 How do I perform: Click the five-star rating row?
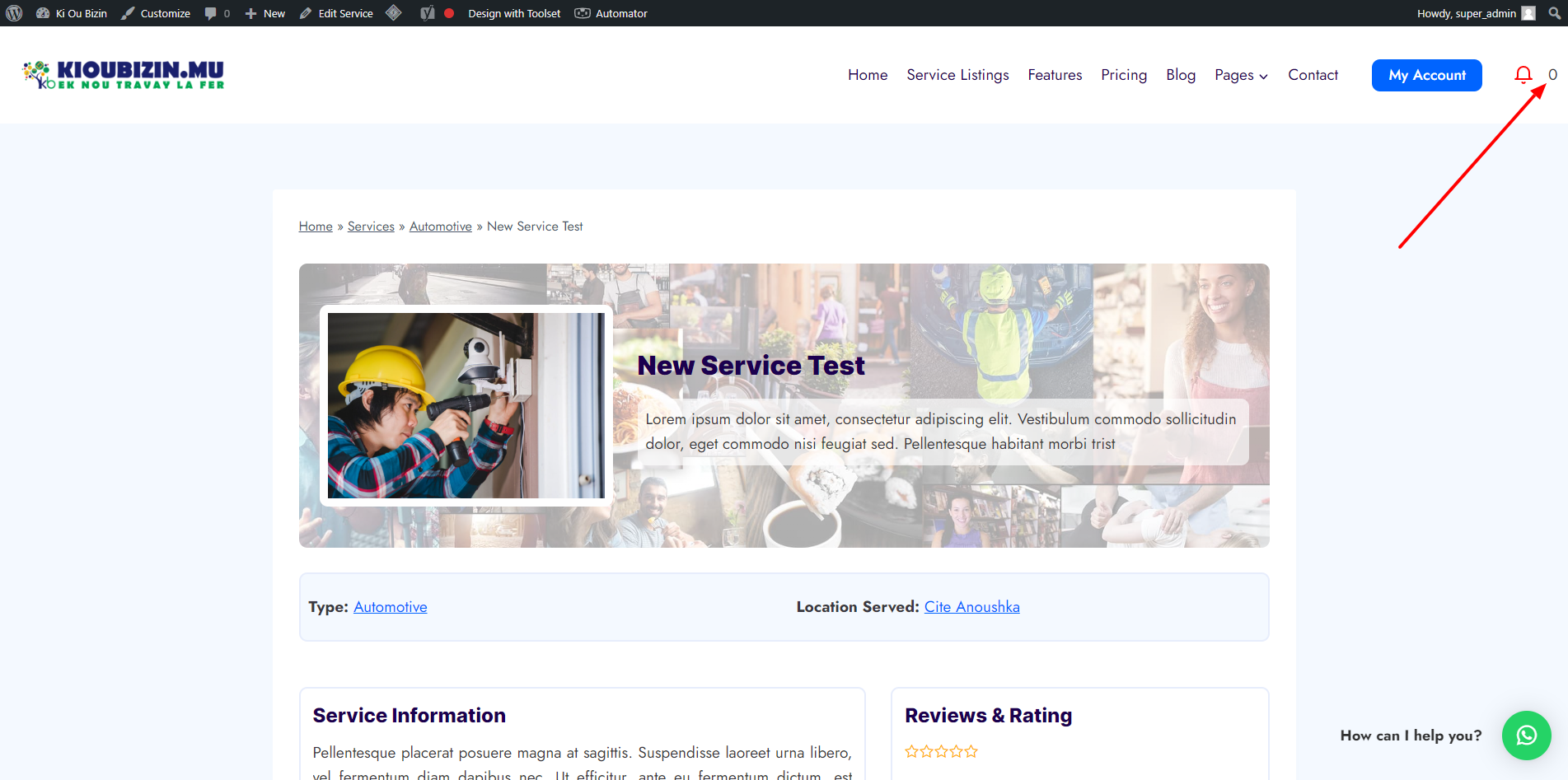pyautogui.click(x=942, y=751)
